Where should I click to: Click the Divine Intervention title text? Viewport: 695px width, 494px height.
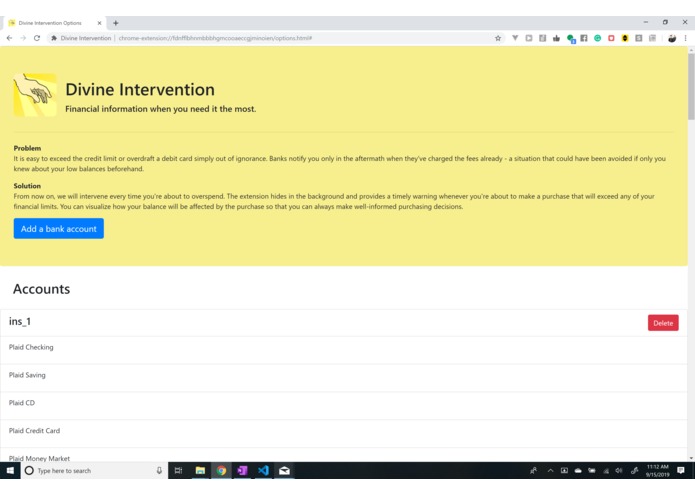(x=140, y=89)
